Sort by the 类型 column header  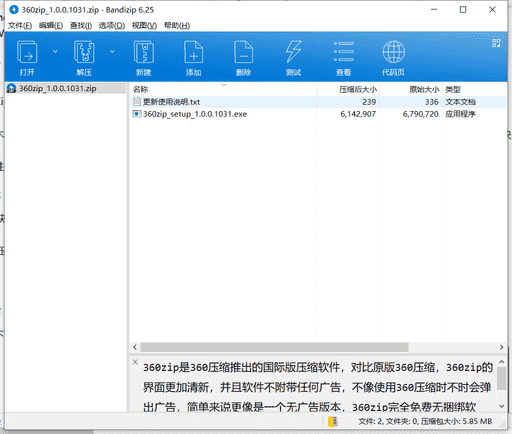(x=475, y=89)
